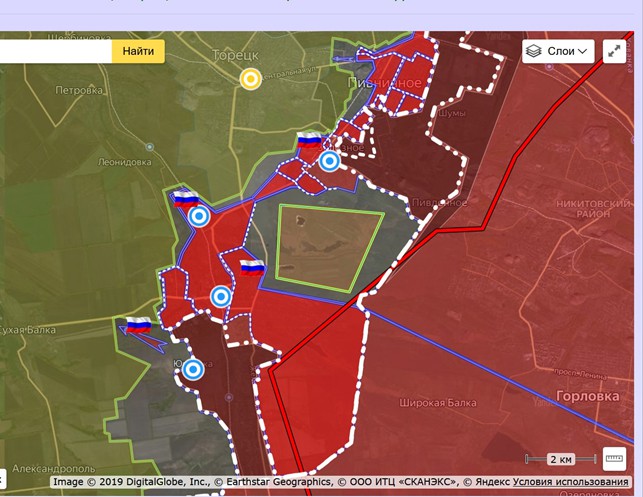Click the Сухая Балка label
The image size is (643, 497).
click(x=27, y=330)
